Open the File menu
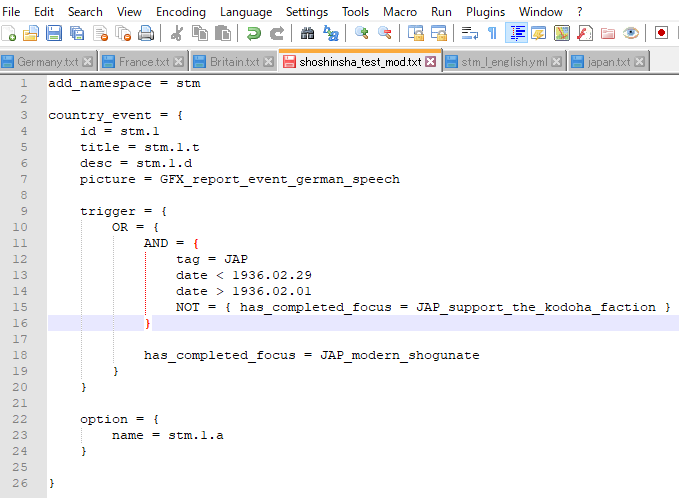Viewport: 679px width, 498px height. [11, 12]
